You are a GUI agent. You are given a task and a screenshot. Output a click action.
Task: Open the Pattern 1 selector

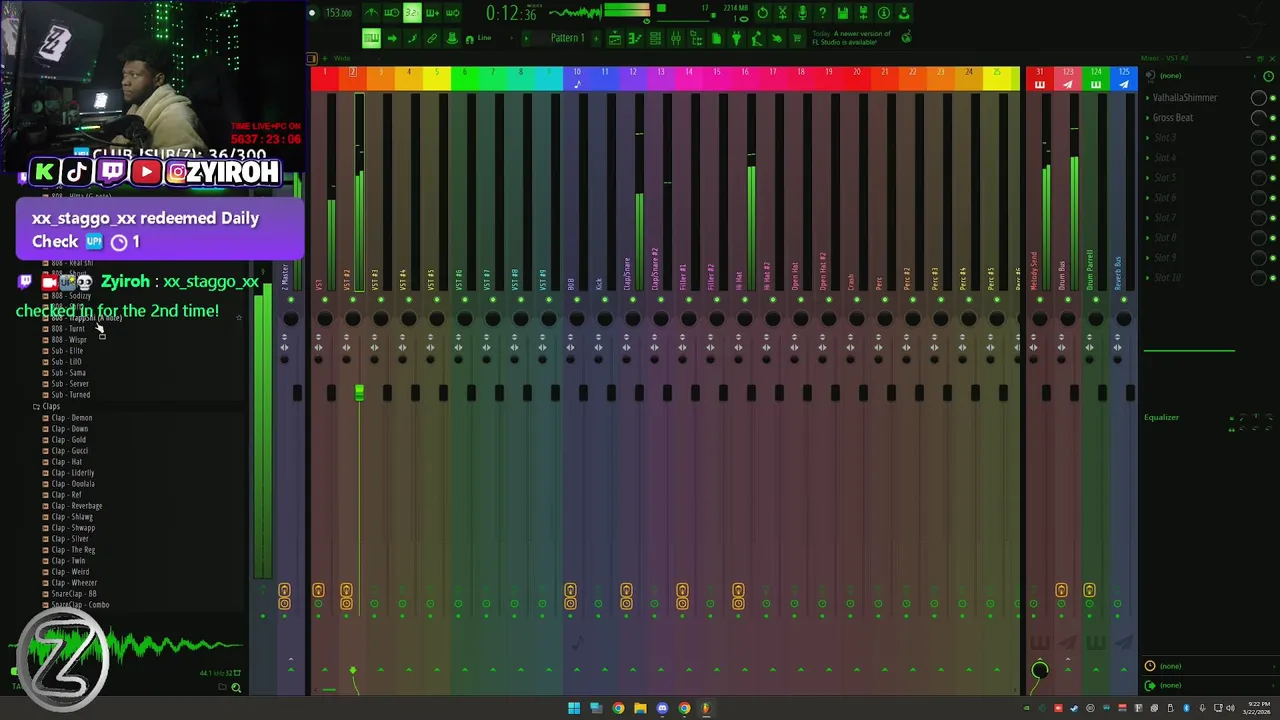(x=567, y=38)
